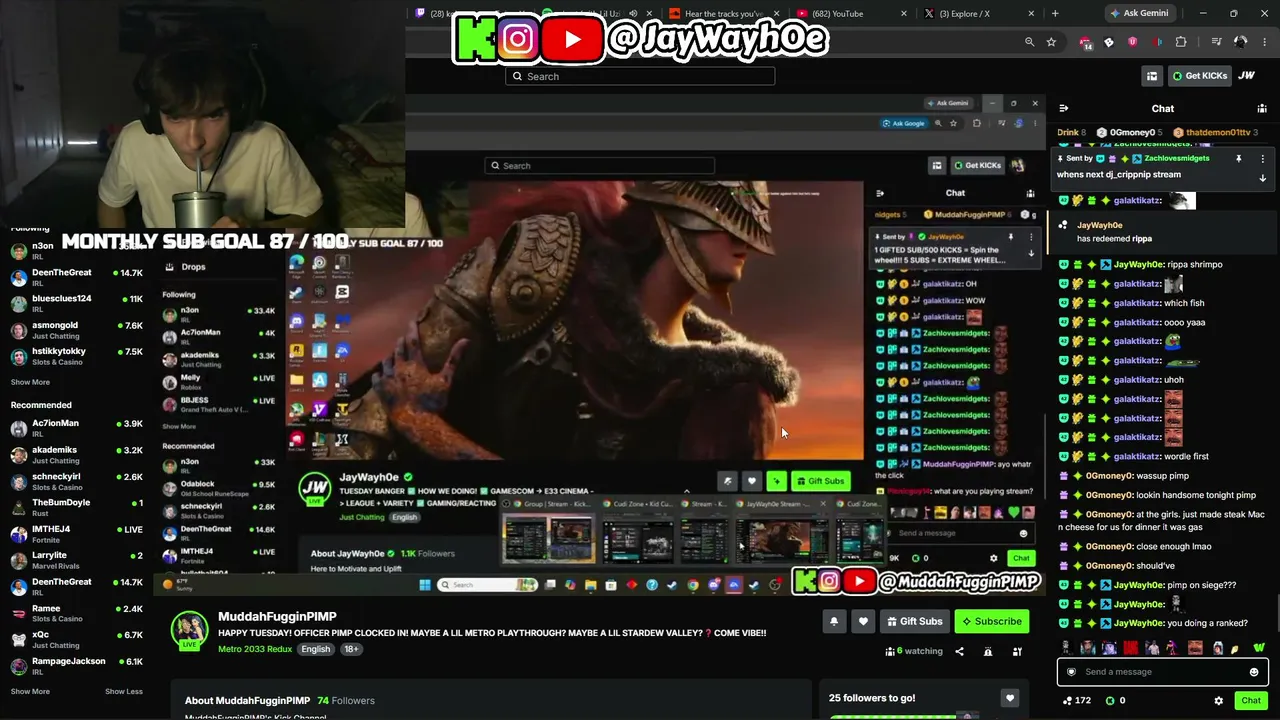1280x720 pixels.
Task: Click the English language tag under the stream title
Action: click(x=316, y=649)
